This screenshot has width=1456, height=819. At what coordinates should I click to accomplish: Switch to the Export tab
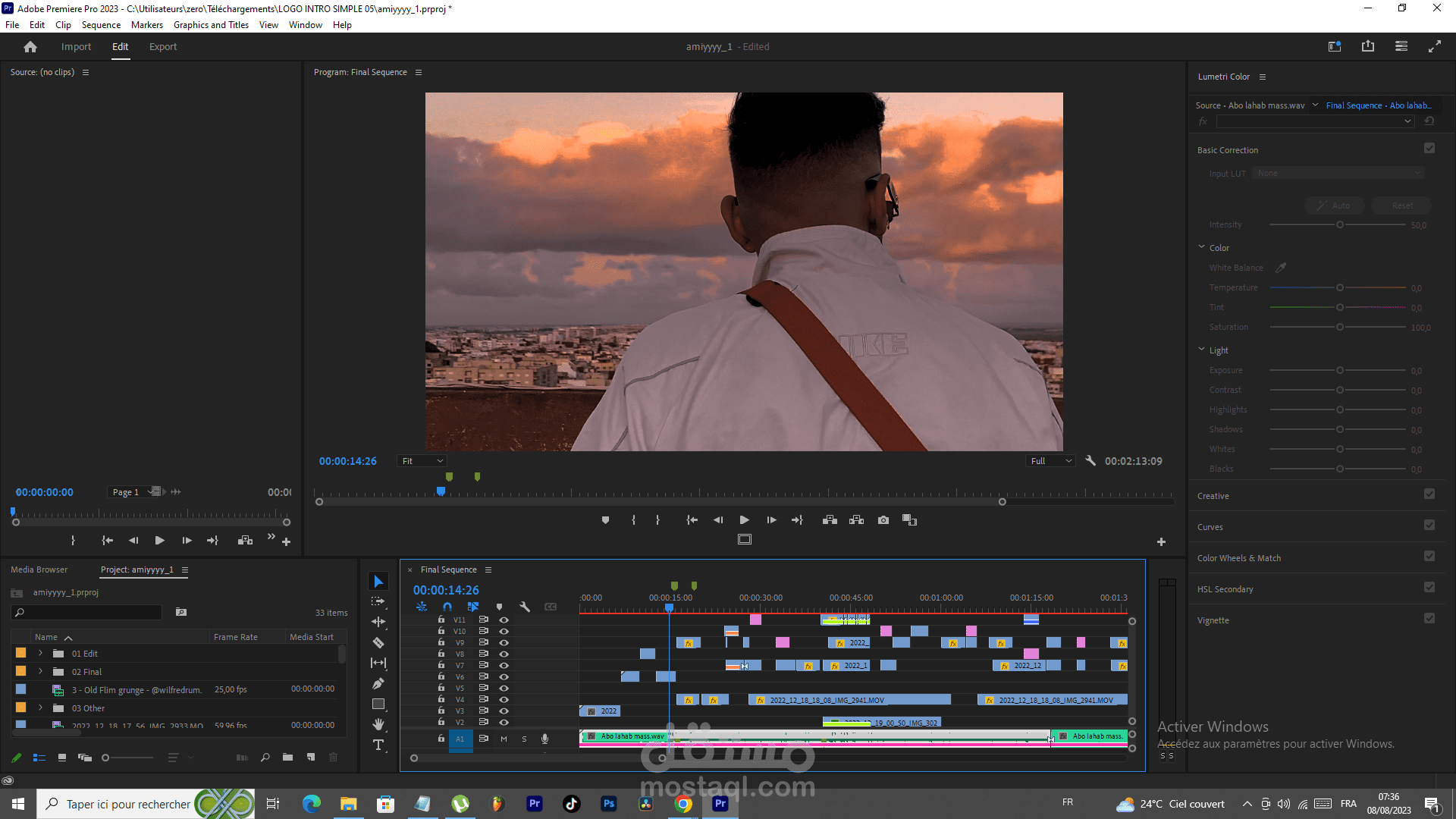pyautogui.click(x=163, y=47)
